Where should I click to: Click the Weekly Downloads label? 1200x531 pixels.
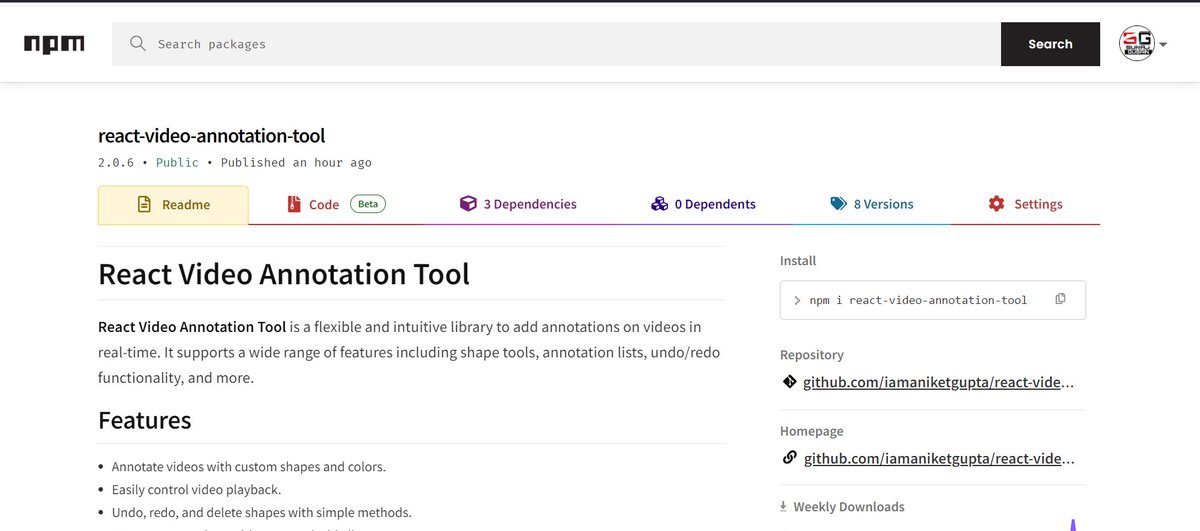pos(849,507)
